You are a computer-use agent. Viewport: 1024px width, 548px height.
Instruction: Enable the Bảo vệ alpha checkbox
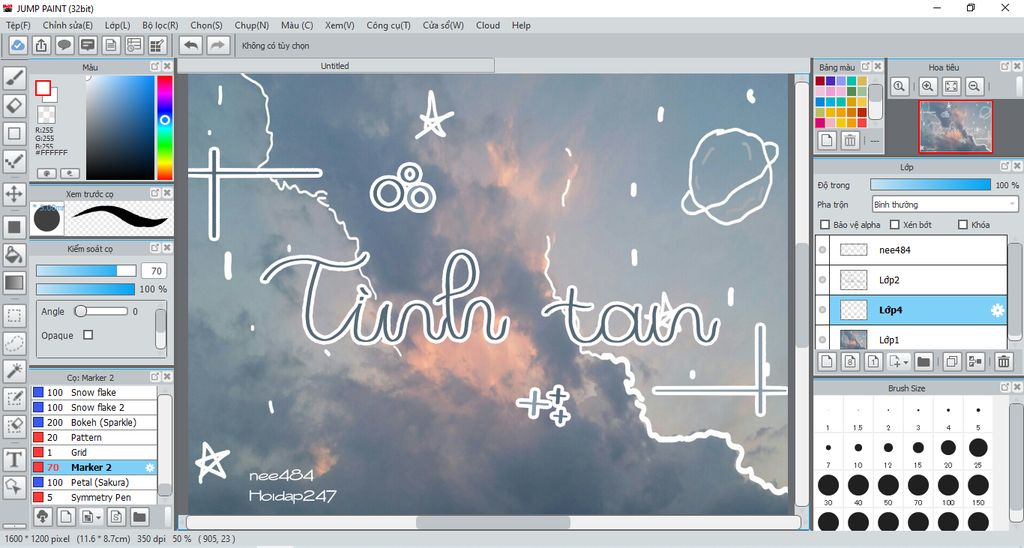[825, 225]
